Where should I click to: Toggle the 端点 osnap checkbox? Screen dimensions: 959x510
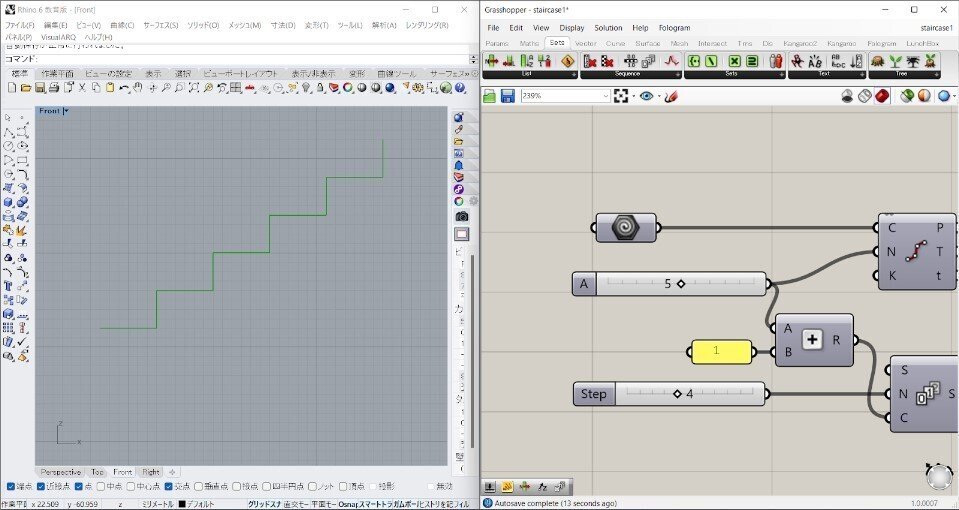pos(10,487)
